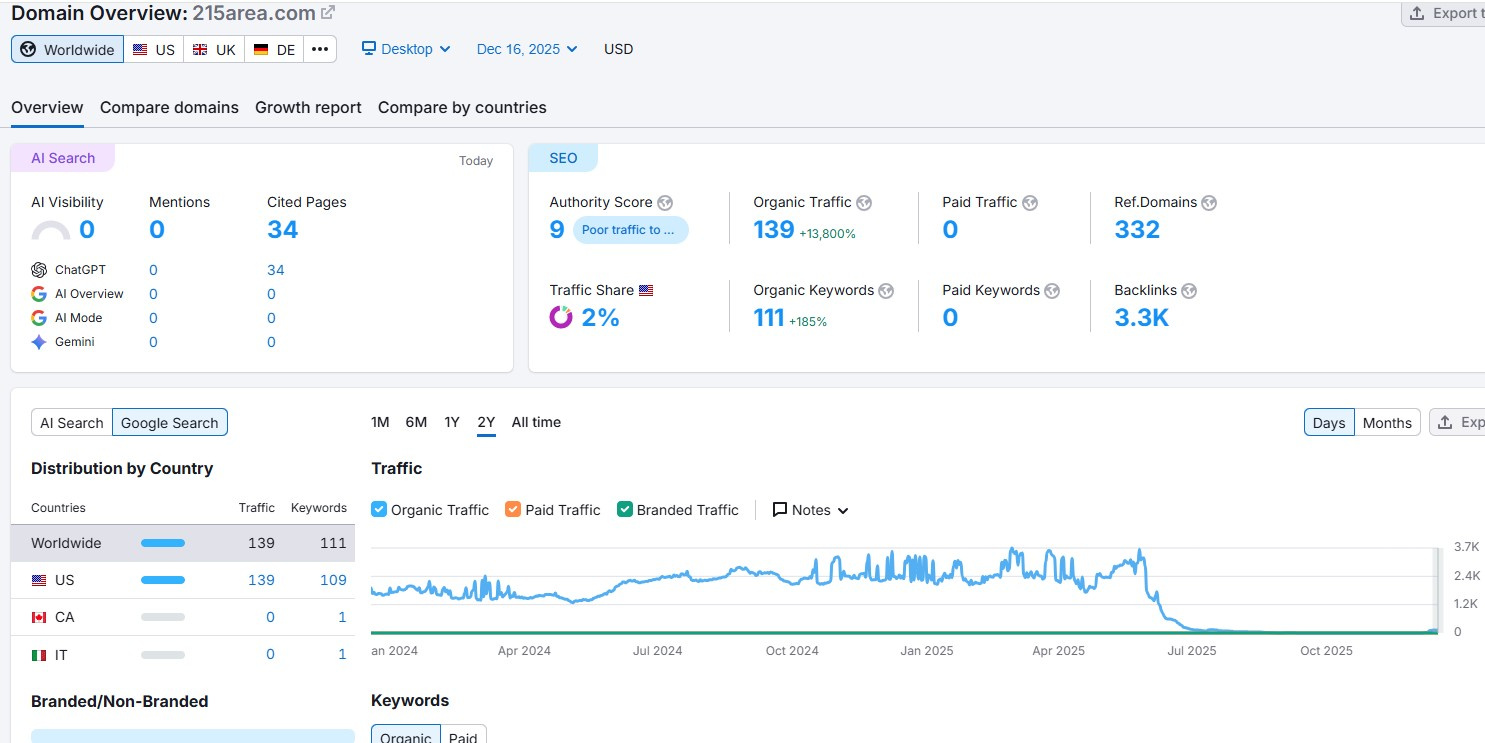
Task: Click the Gemini sparkle icon
Action: click(x=39, y=342)
